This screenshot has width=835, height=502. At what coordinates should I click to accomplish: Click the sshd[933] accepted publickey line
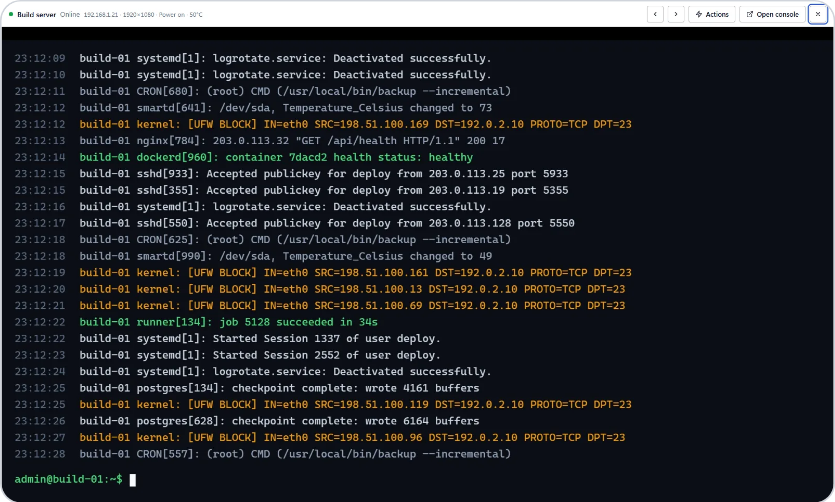click(x=291, y=174)
